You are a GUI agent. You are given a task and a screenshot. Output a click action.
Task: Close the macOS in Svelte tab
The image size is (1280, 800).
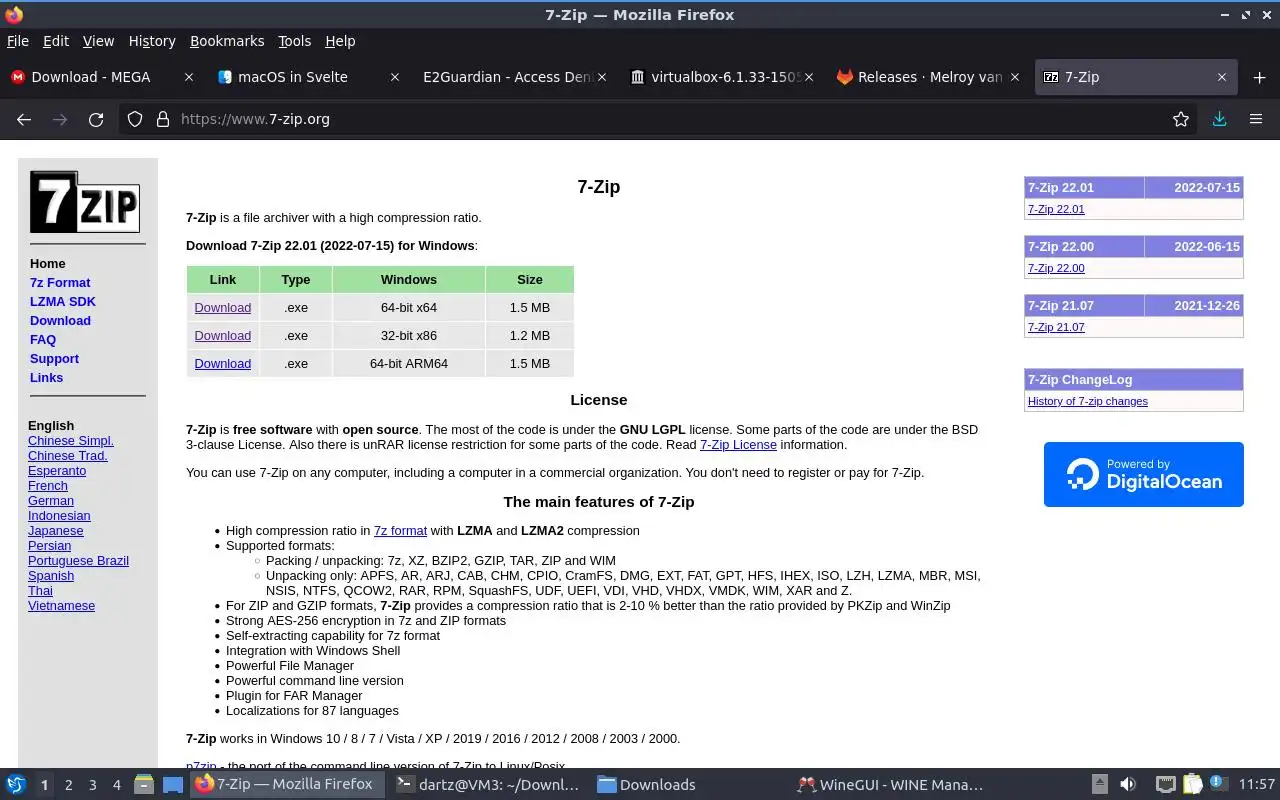coord(395,77)
